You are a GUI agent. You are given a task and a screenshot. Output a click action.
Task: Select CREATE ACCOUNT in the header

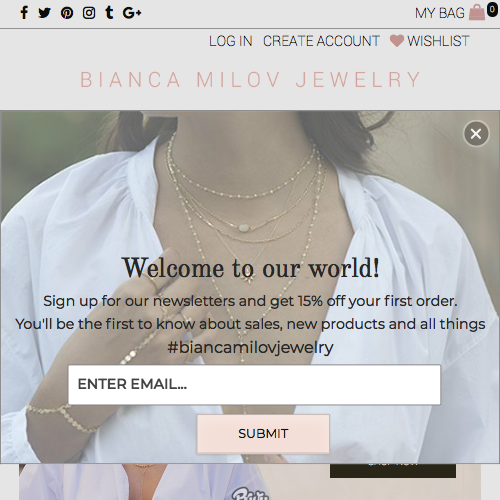pos(321,41)
